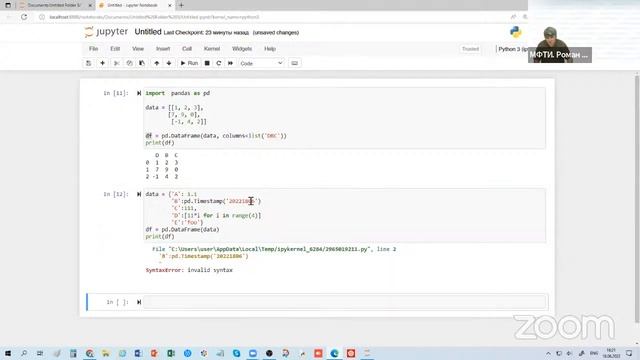Save notebook with the floppy disk icon

(x=89, y=63)
